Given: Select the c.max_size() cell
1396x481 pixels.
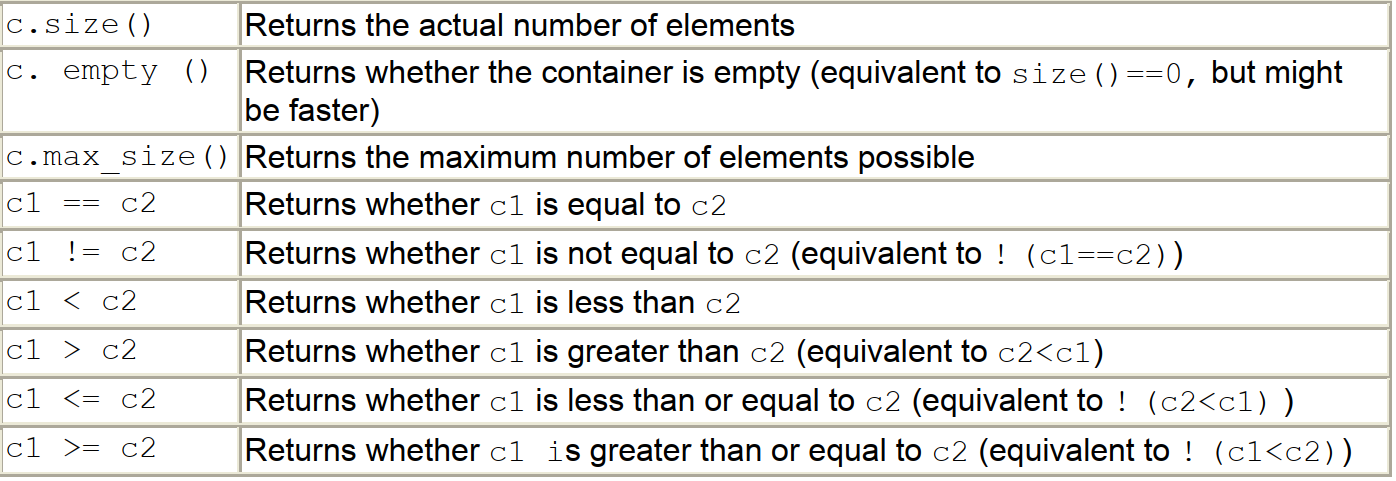Looking at the screenshot, I should click(x=118, y=157).
